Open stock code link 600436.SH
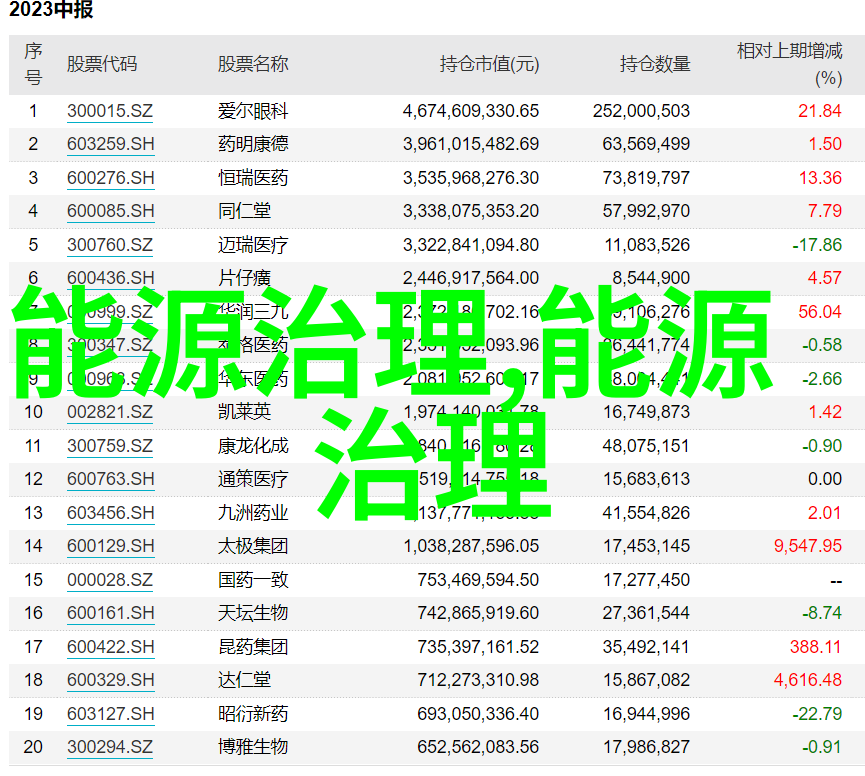The width and height of the screenshot is (865, 776). point(110,278)
